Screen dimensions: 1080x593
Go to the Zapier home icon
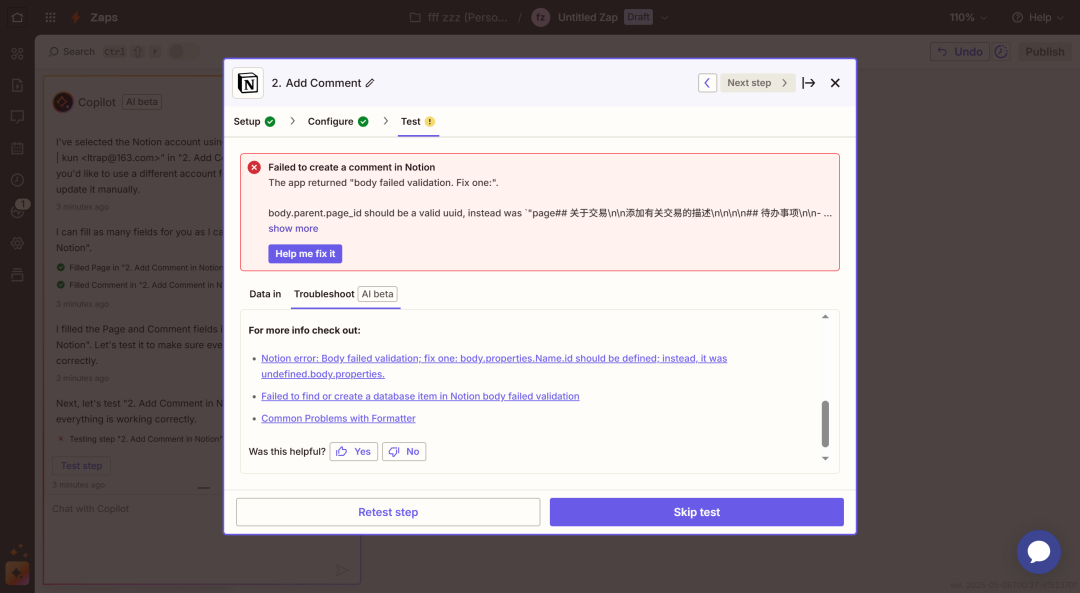(x=17, y=17)
